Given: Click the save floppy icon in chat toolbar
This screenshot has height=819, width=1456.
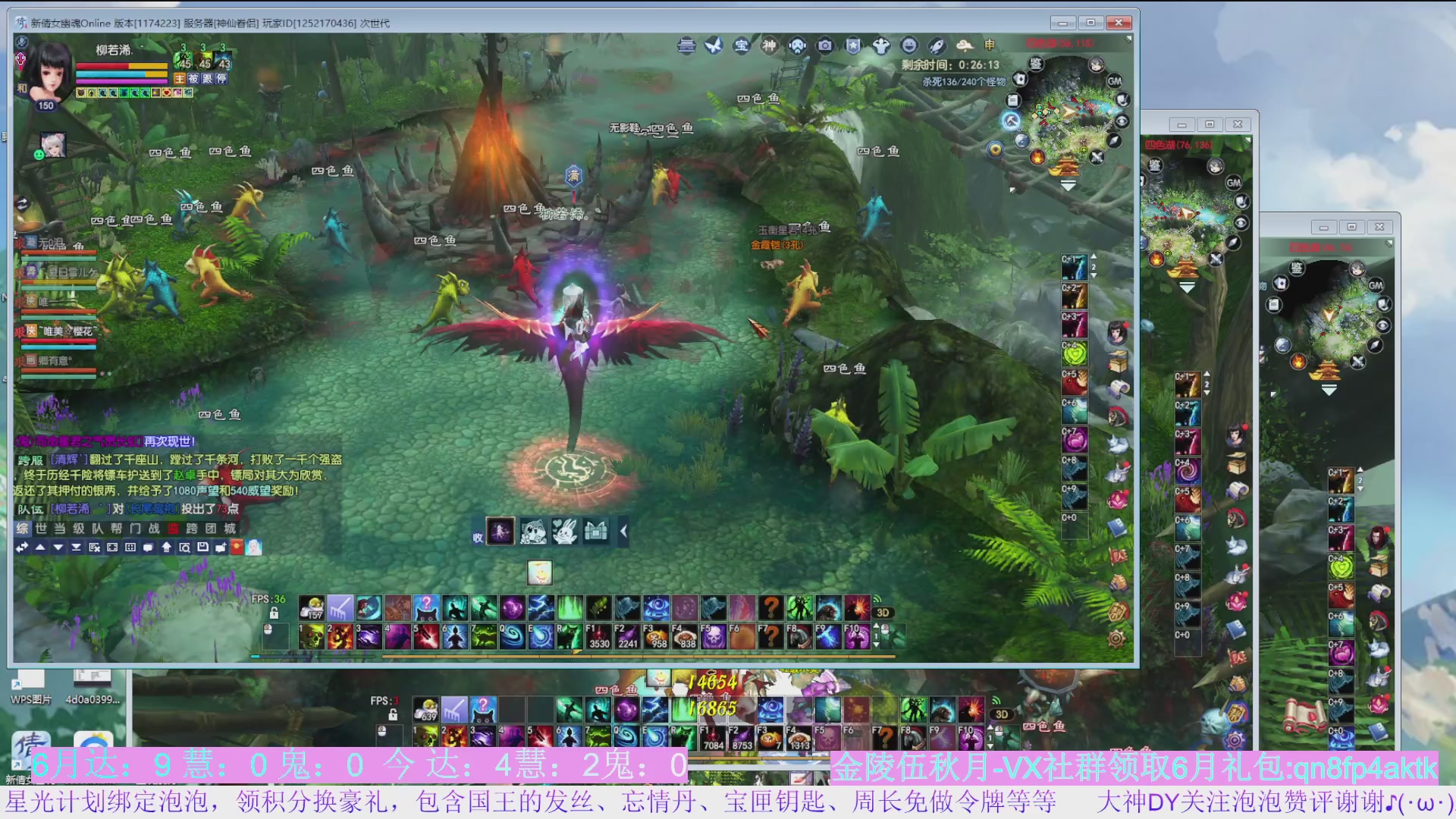Looking at the screenshot, I should (x=202, y=548).
